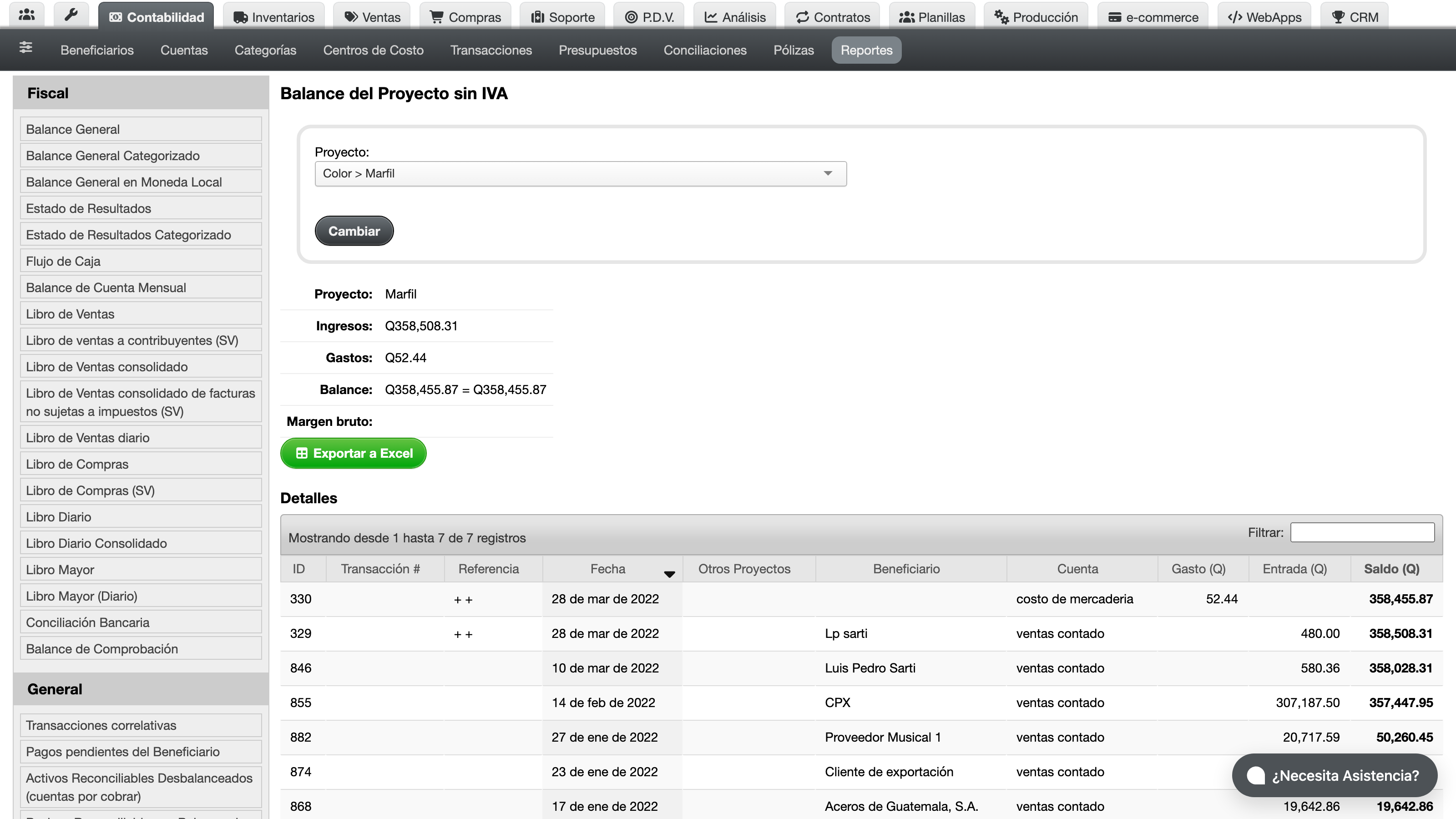Select the Contabilidad tab
The width and height of the screenshot is (1456, 819).
tap(156, 17)
